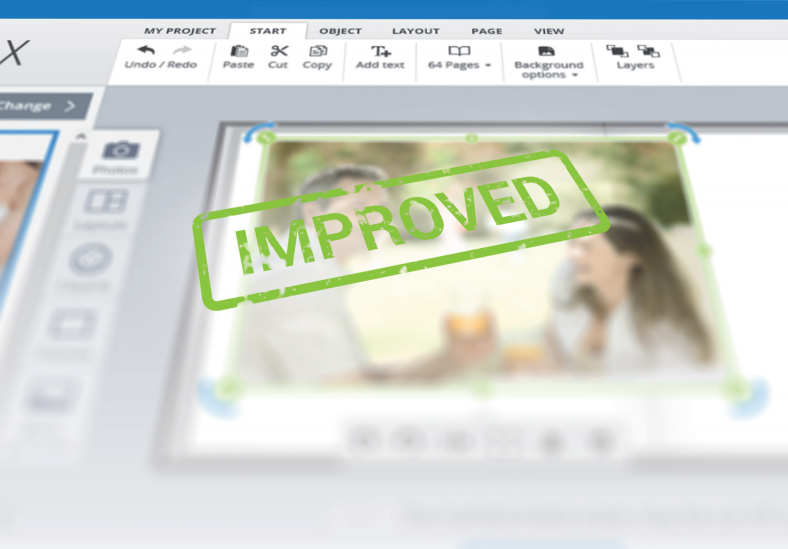Screen dimensions: 788x549
Task: Click the background options image icon
Action: [x=546, y=51]
